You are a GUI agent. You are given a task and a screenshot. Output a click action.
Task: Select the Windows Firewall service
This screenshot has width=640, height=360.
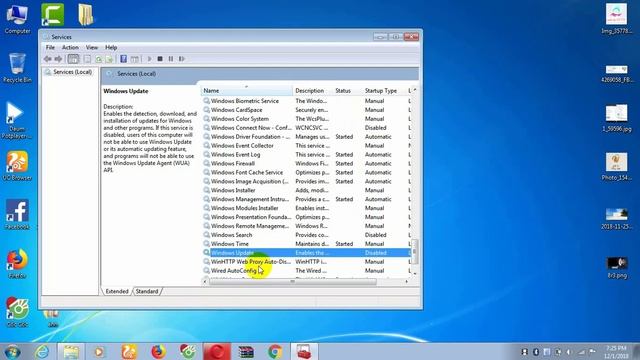pyautogui.click(x=306, y=164)
